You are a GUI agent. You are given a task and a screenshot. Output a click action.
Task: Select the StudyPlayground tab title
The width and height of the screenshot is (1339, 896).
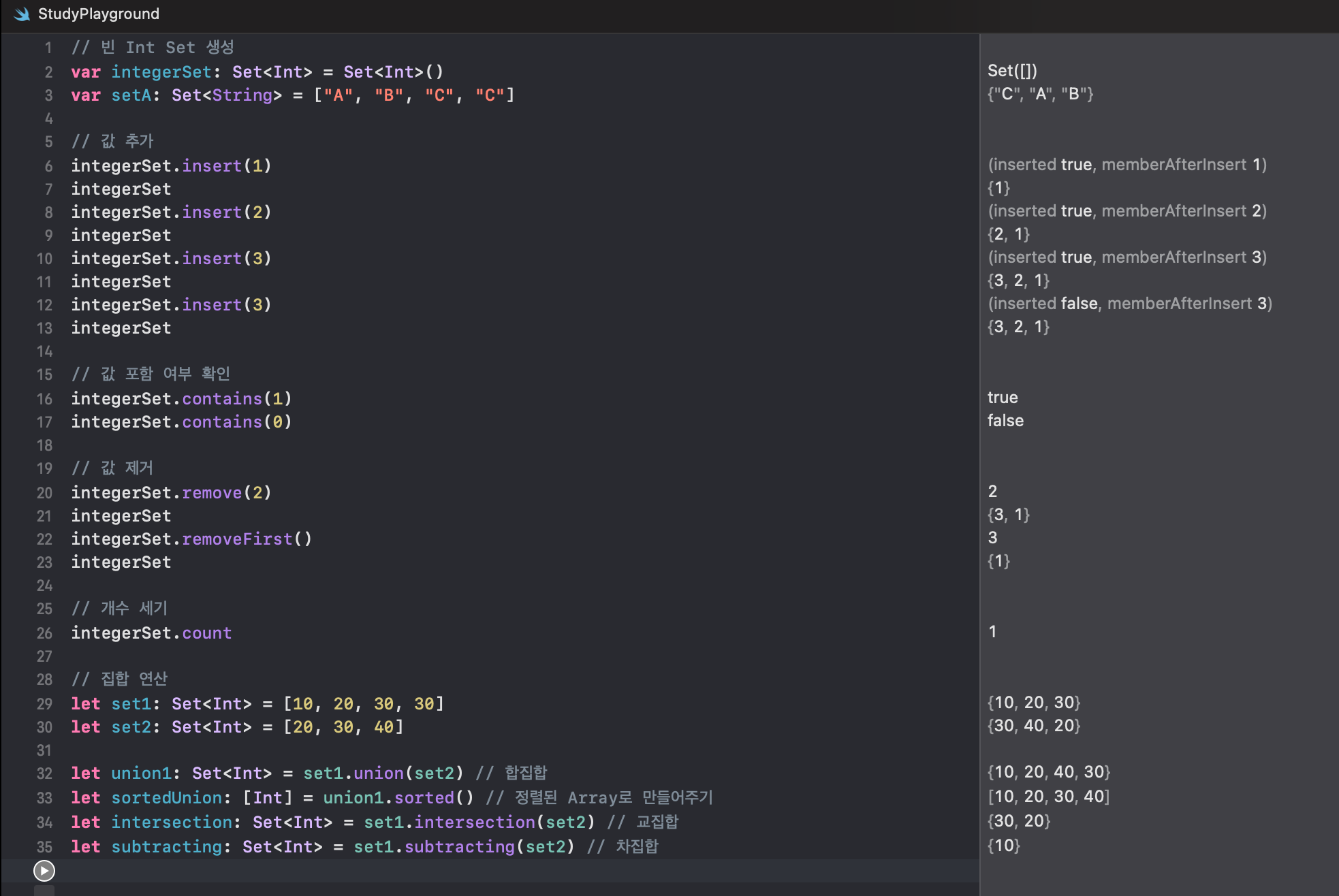(98, 14)
